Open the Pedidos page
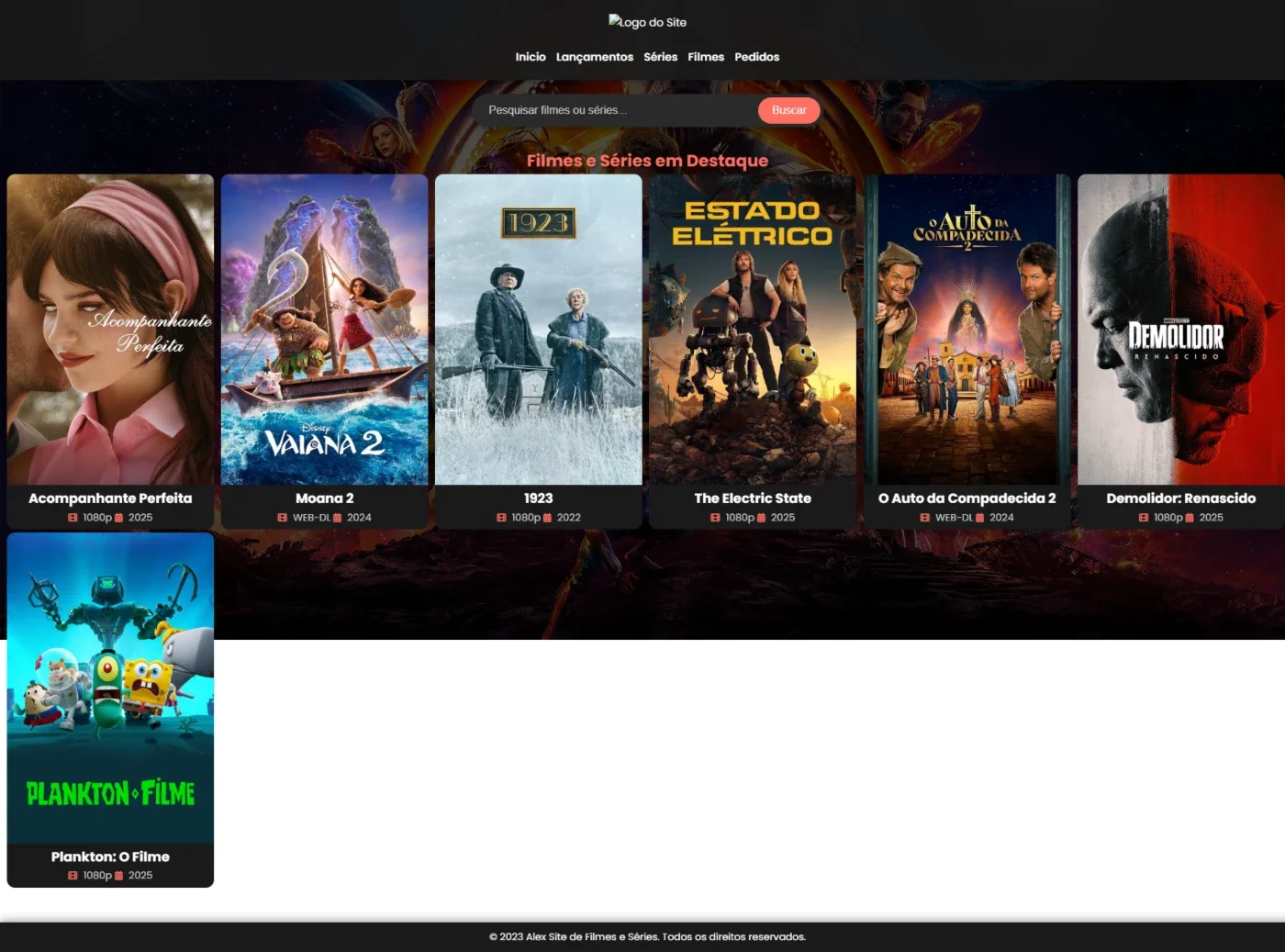Image resolution: width=1285 pixels, height=952 pixels. (757, 57)
